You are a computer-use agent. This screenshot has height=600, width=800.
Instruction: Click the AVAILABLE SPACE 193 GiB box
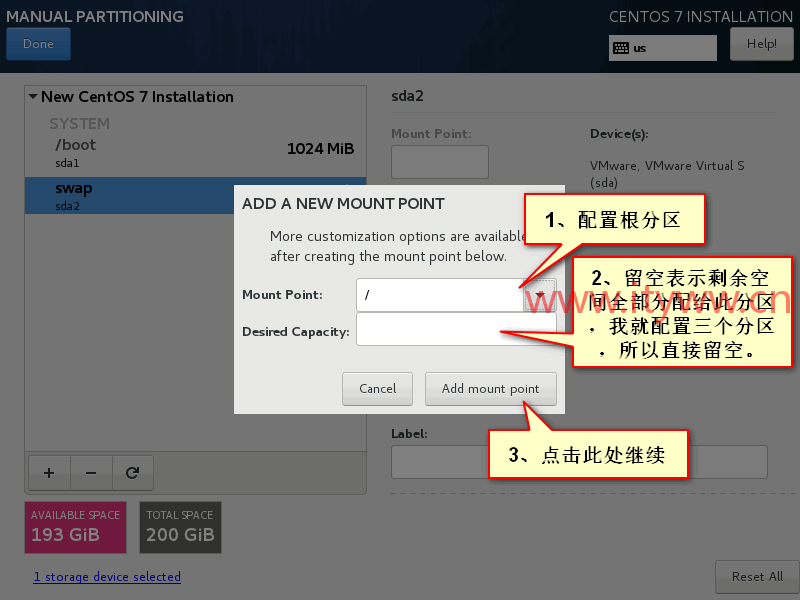click(76, 527)
